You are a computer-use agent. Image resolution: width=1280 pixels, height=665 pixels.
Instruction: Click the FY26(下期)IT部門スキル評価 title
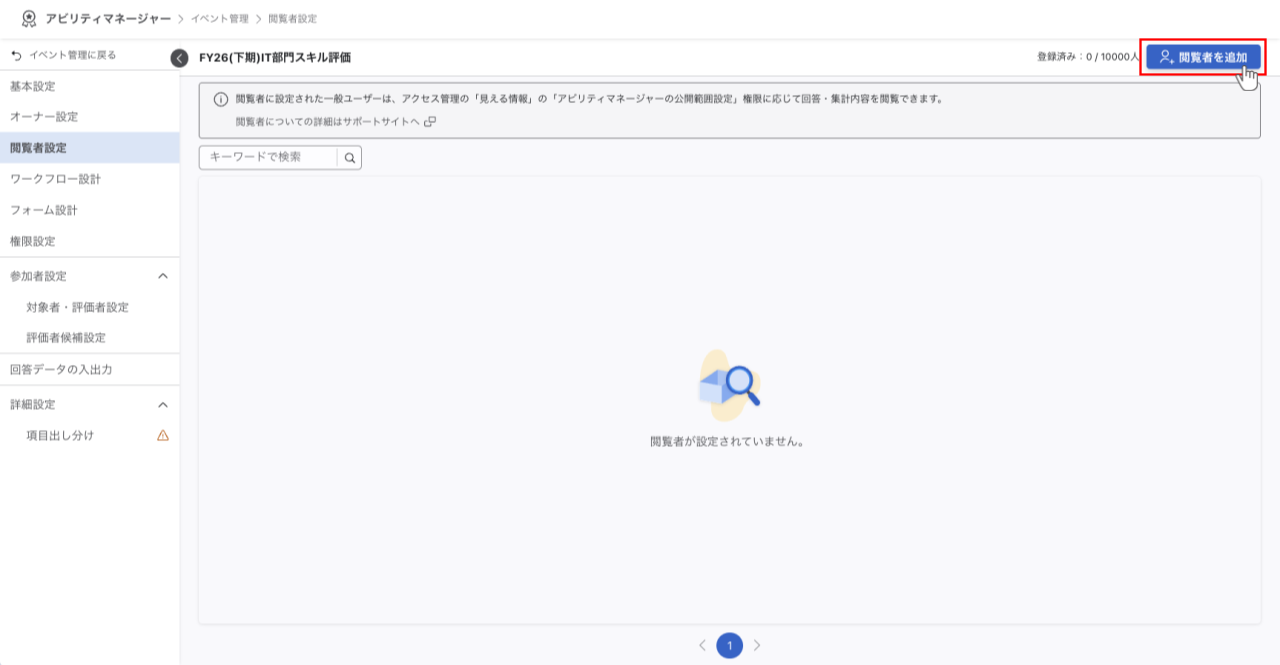tap(275, 58)
